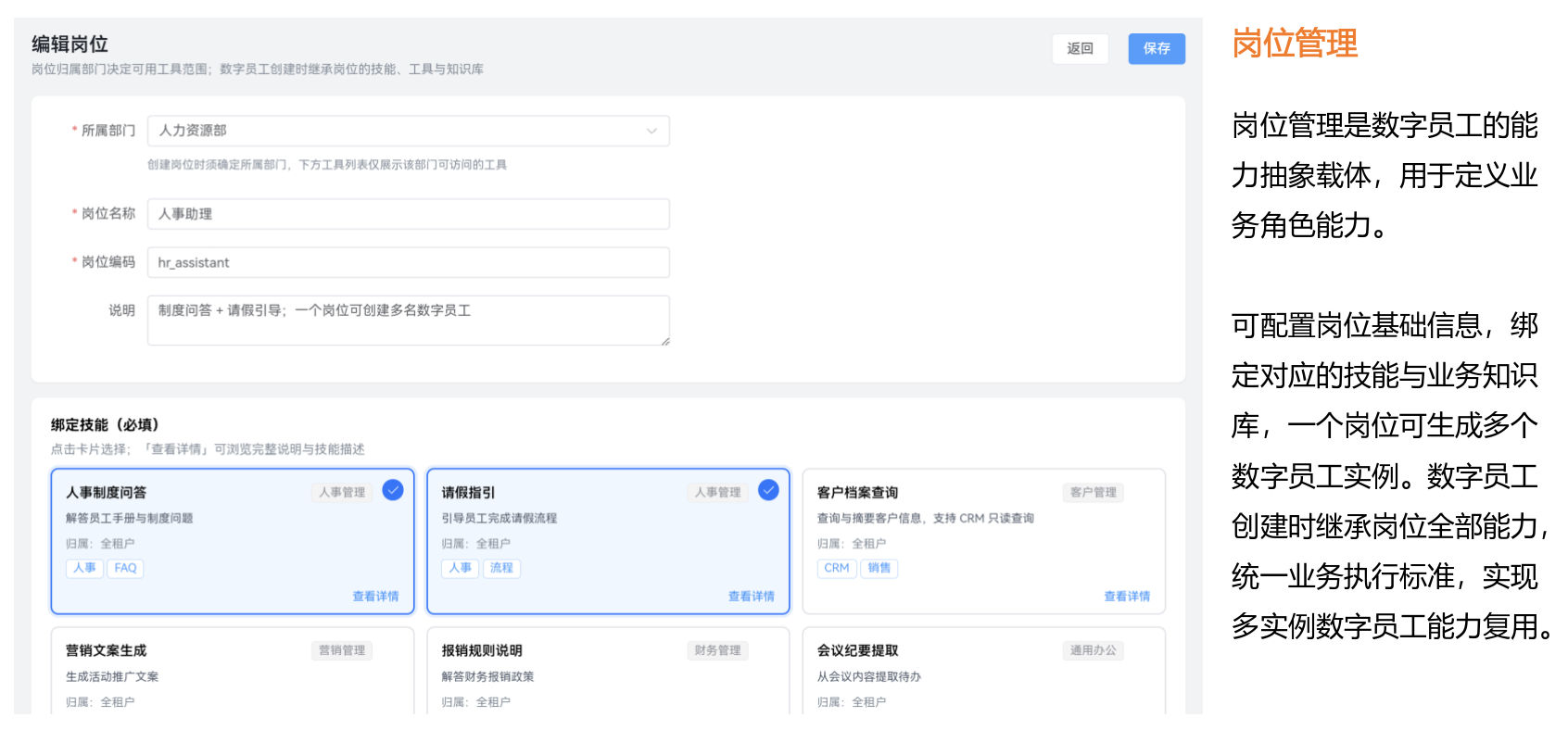
Task: Click the 流程 tag on 请假指引 card
Action: click(501, 568)
